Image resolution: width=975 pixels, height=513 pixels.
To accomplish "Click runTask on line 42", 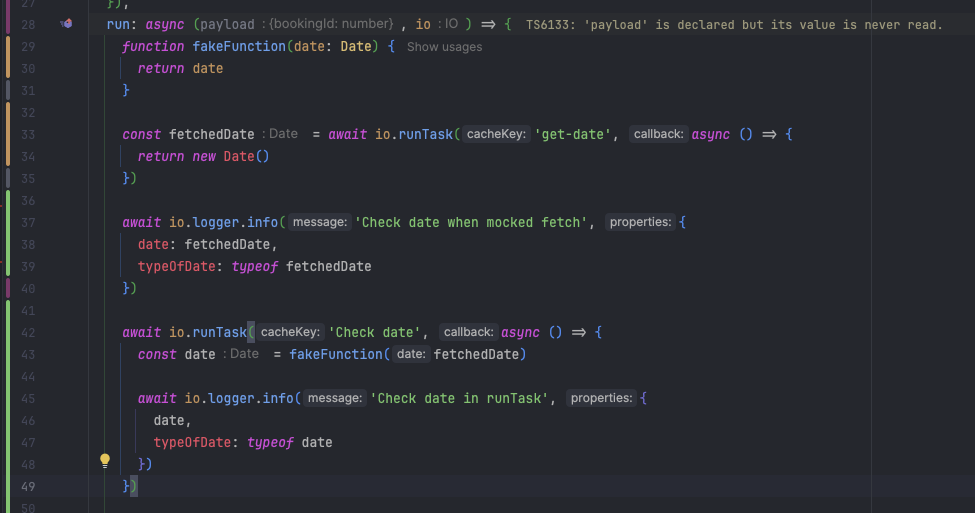I will 219,333.
